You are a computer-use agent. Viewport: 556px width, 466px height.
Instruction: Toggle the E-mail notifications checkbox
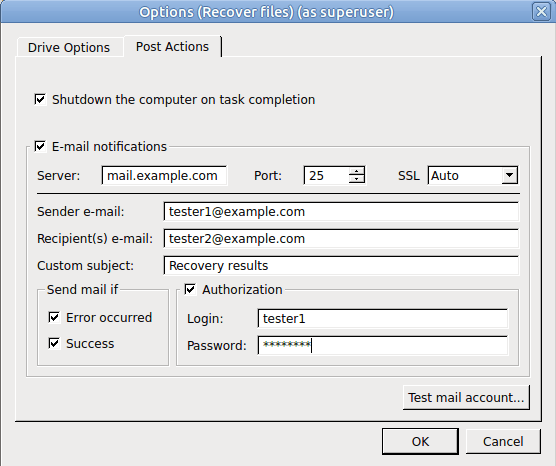tap(40, 146)
